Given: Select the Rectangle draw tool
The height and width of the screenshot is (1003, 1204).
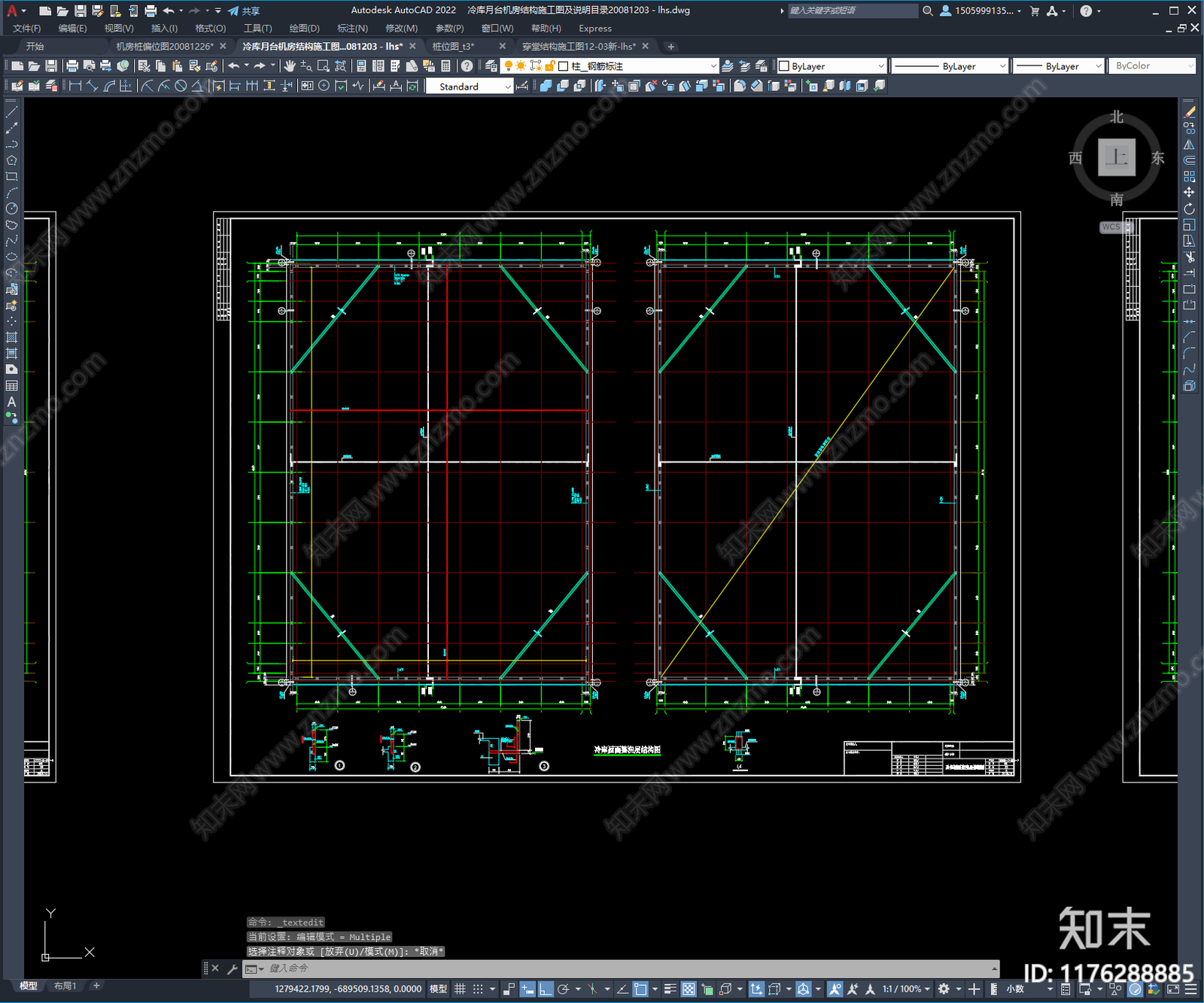Looking at the screenshot, I should (x=11, y=177).
